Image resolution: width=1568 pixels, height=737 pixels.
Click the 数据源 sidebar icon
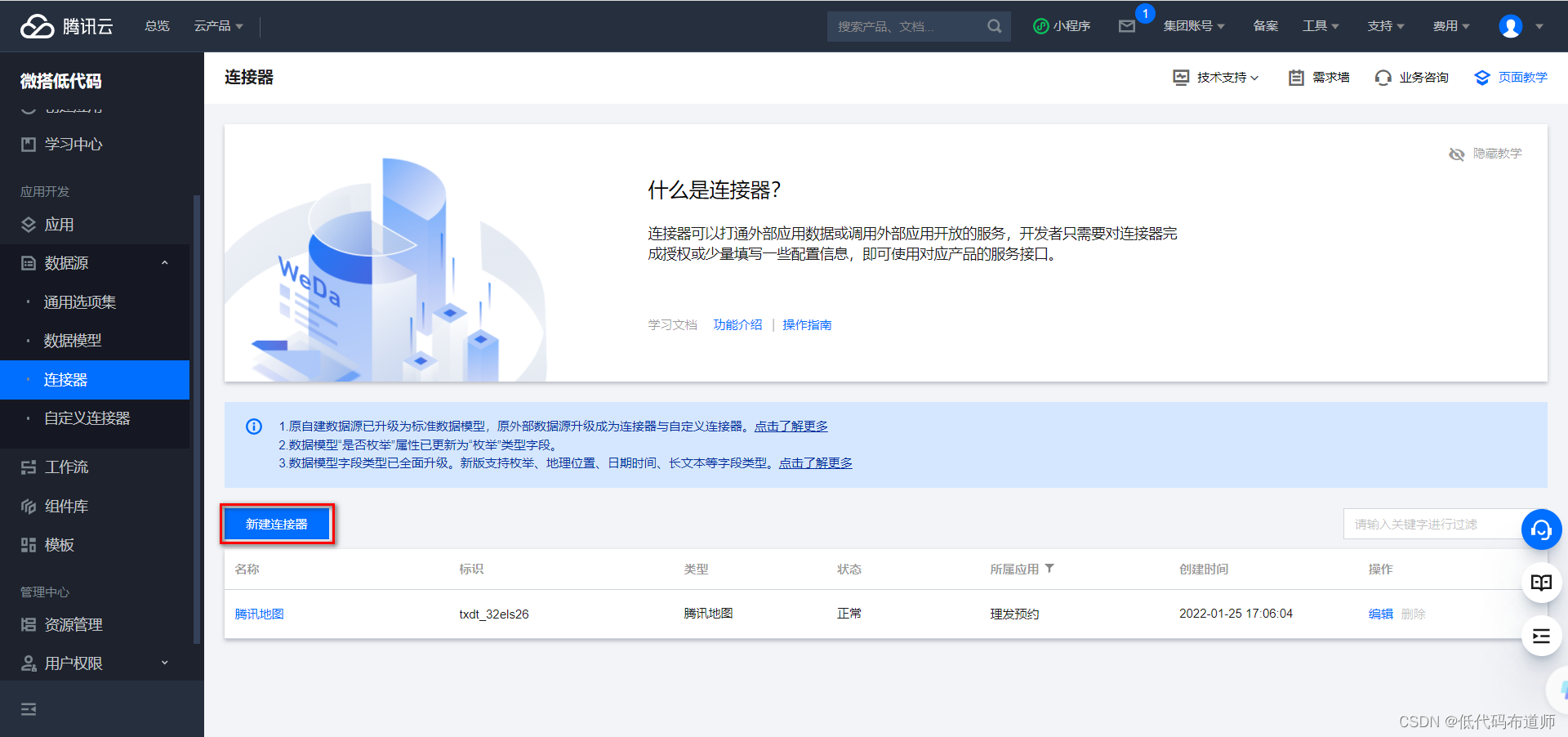click(x=29, y=263)
